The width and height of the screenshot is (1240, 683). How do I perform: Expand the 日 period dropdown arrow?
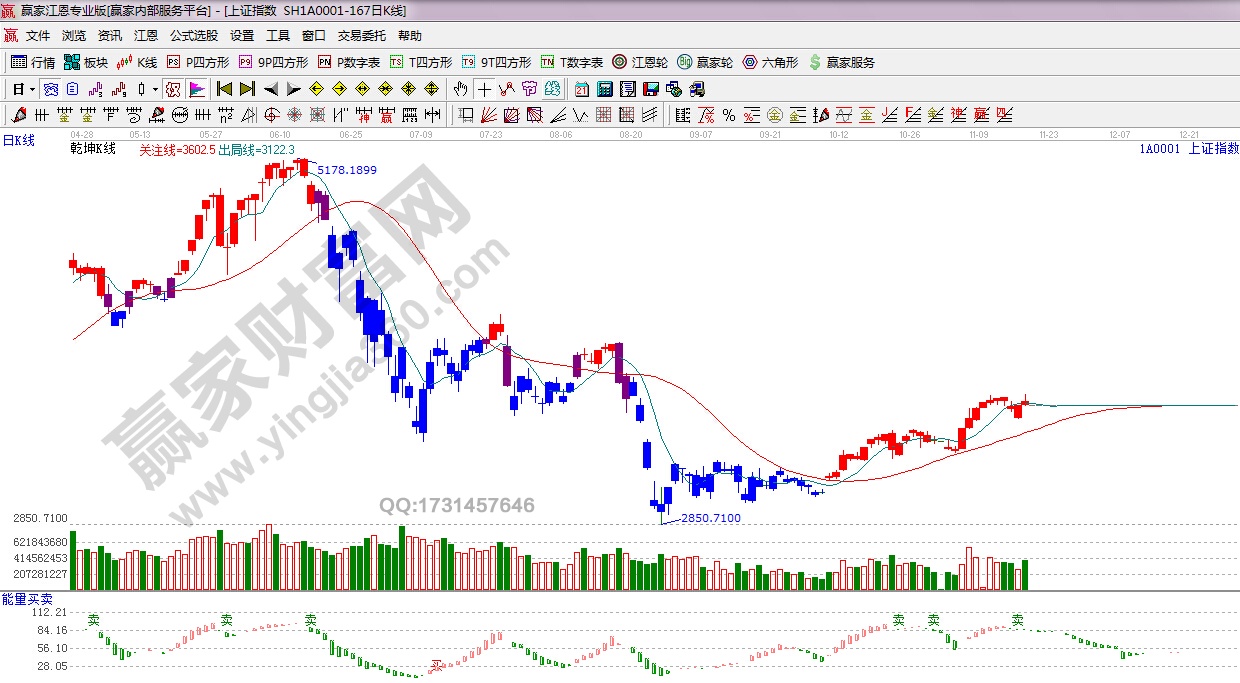pyautogui.click(x=32, y=89)
